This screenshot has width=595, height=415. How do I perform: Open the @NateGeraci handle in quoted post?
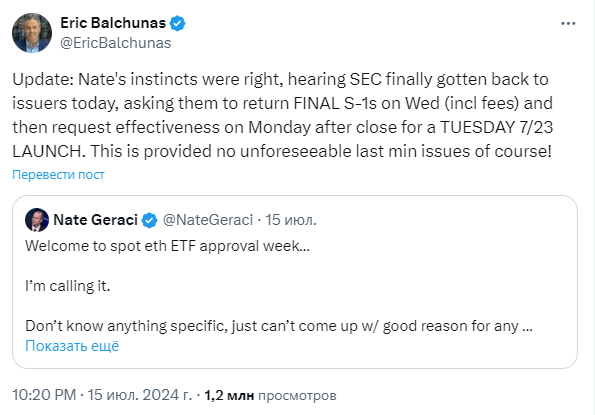pos(208,220)
